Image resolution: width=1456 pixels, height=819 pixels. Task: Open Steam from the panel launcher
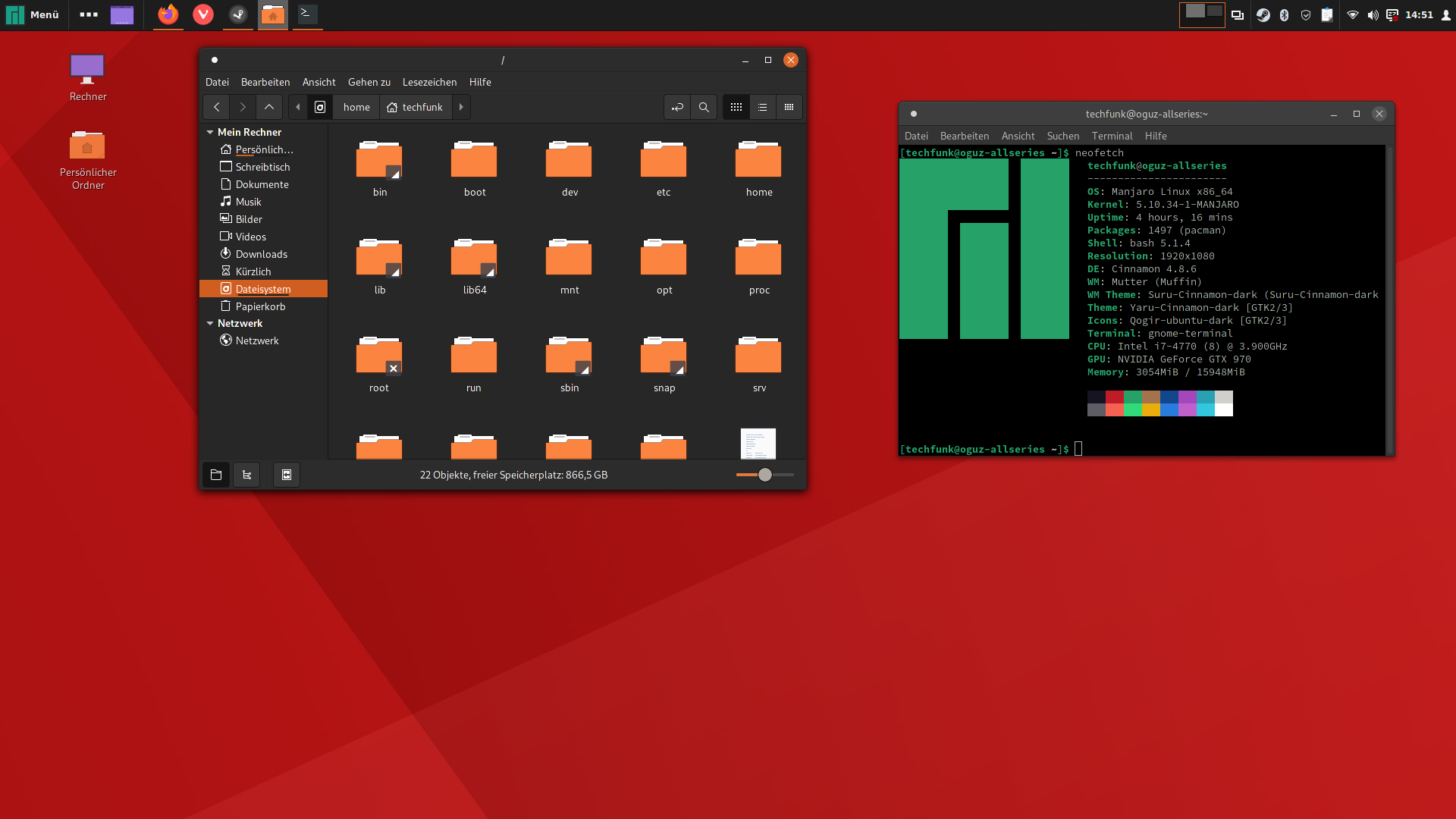pos(238,14)
